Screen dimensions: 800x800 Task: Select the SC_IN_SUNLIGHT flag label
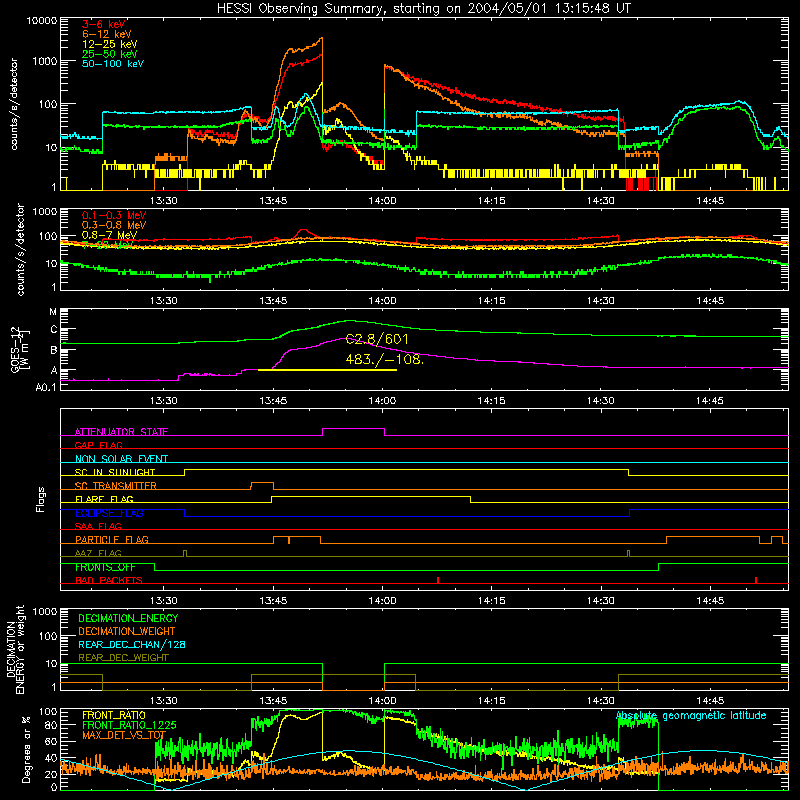[115, 472]
